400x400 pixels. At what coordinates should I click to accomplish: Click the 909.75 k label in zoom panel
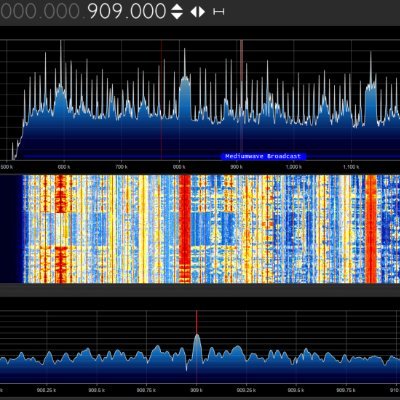pos(346,390)
